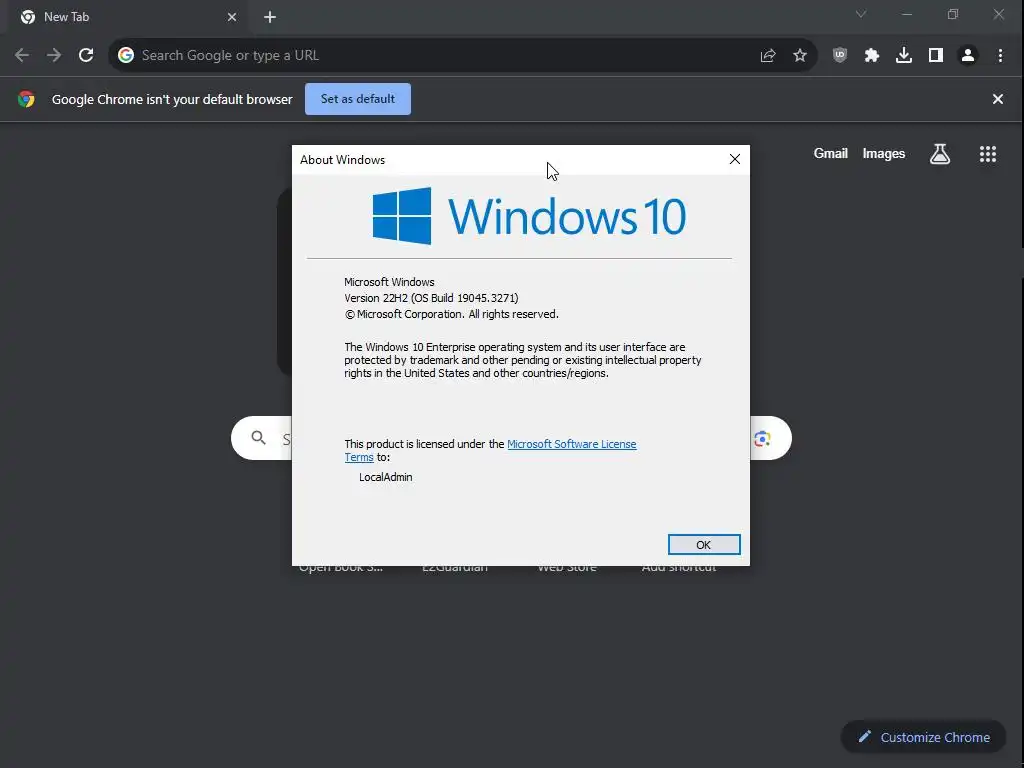This screenshot has height=768, width=1024.
Task: Click the Set as default button
Action: click(357, 99)
